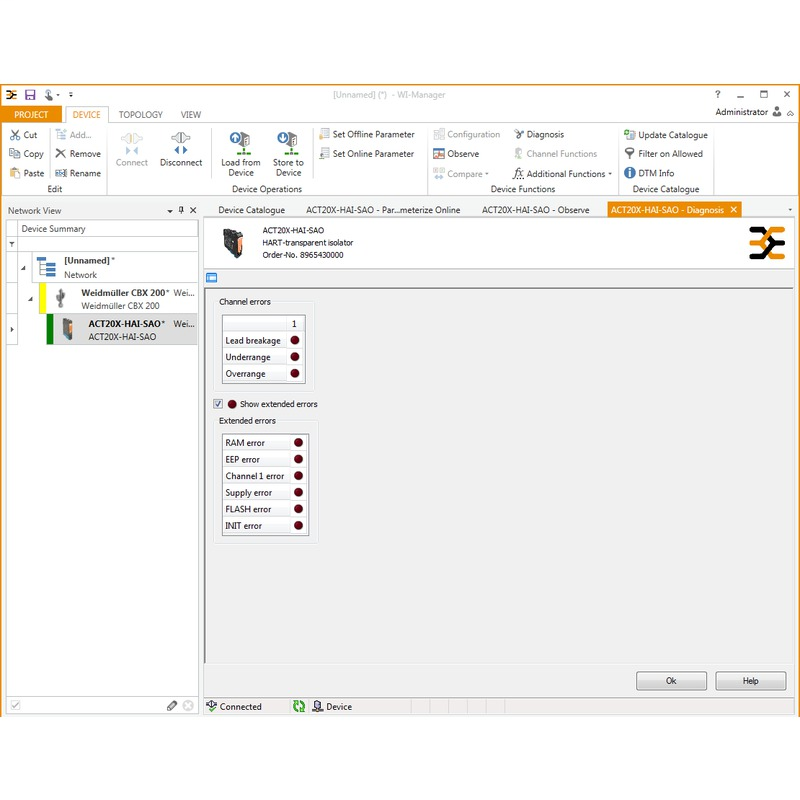Click the pencil edit icon at bottom
This screenshot has width=800, height=800.
[172, 706]
